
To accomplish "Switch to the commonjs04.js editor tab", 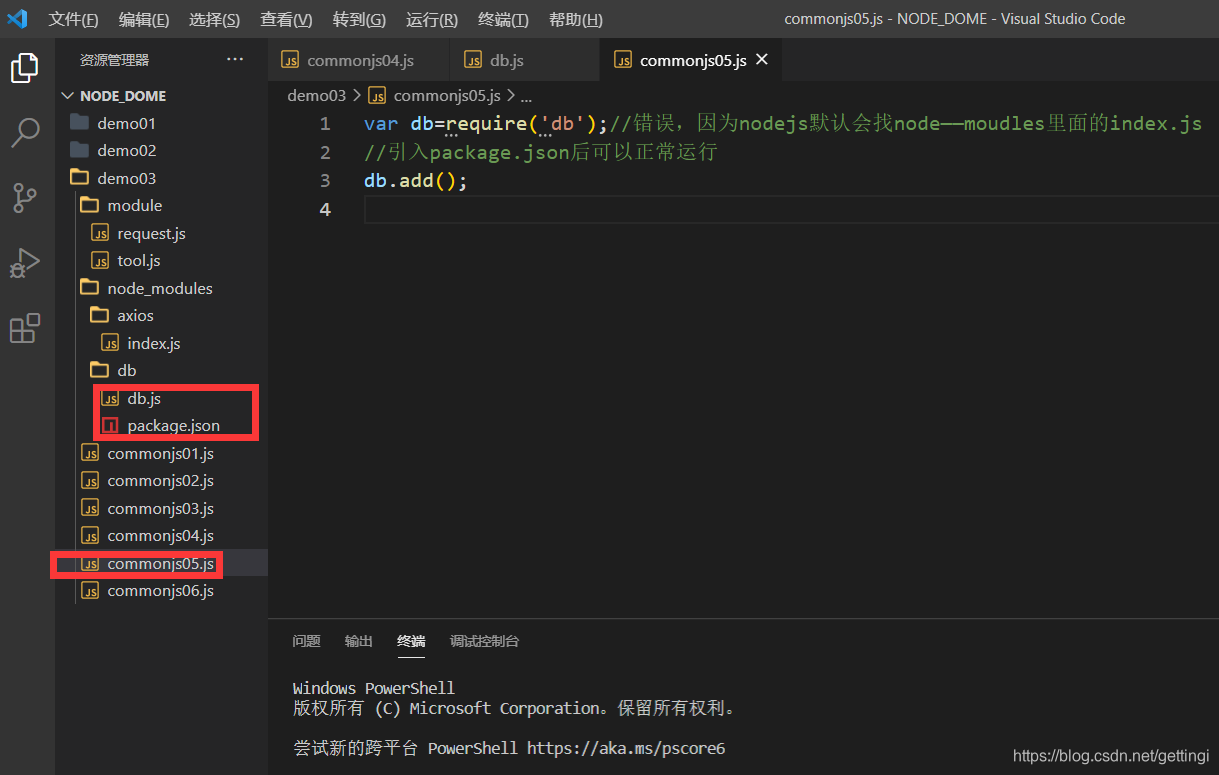I will click(x=359, y=60).
